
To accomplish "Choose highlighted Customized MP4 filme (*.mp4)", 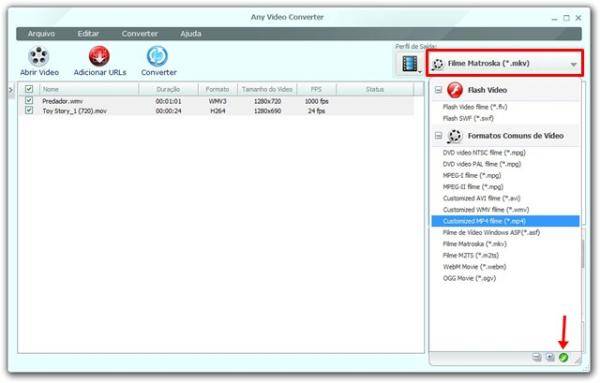I will pyautogui.click(x=505, y=221).
